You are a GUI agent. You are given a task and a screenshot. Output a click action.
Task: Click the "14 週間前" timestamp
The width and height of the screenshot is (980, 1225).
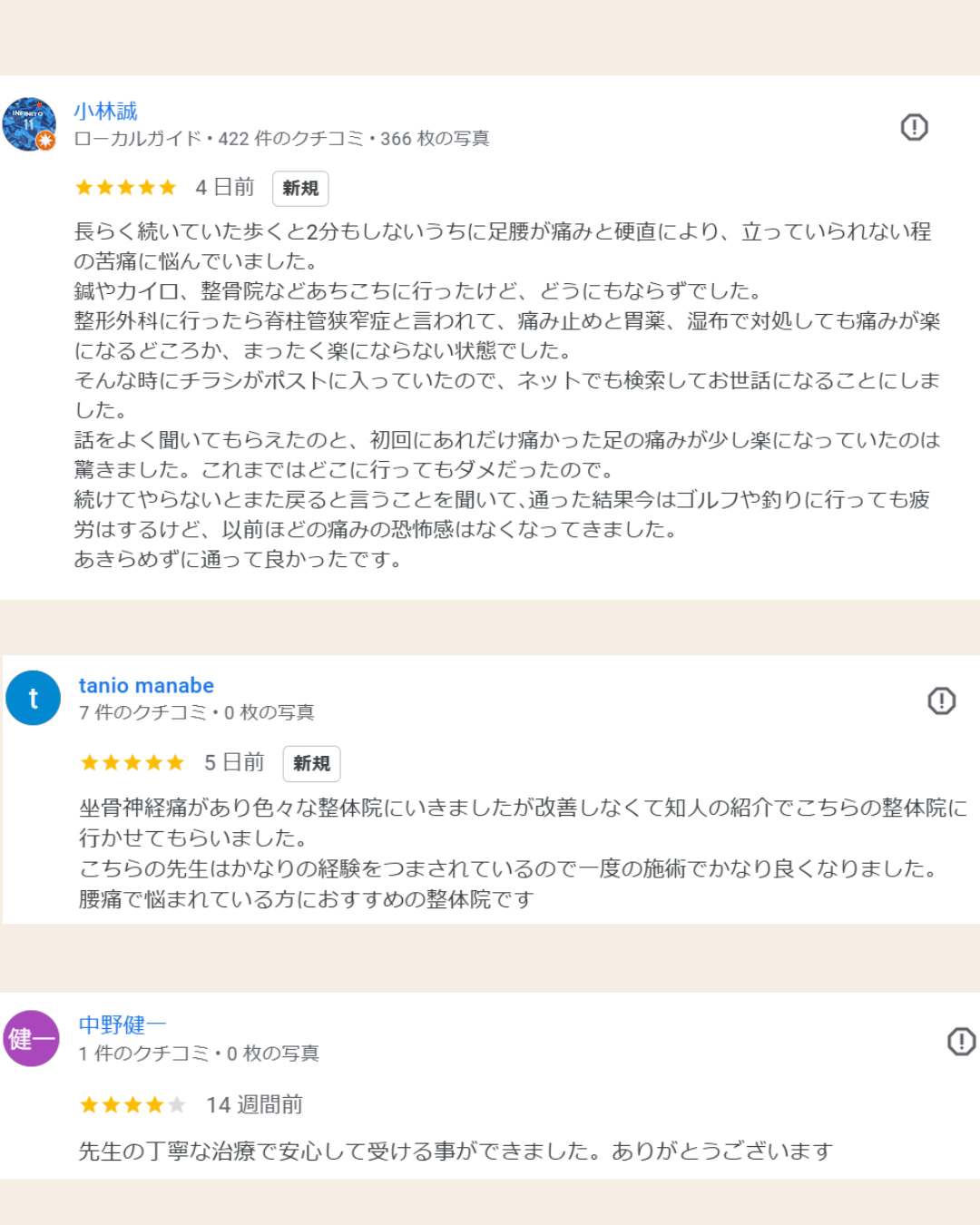[x=254, y=1105]
